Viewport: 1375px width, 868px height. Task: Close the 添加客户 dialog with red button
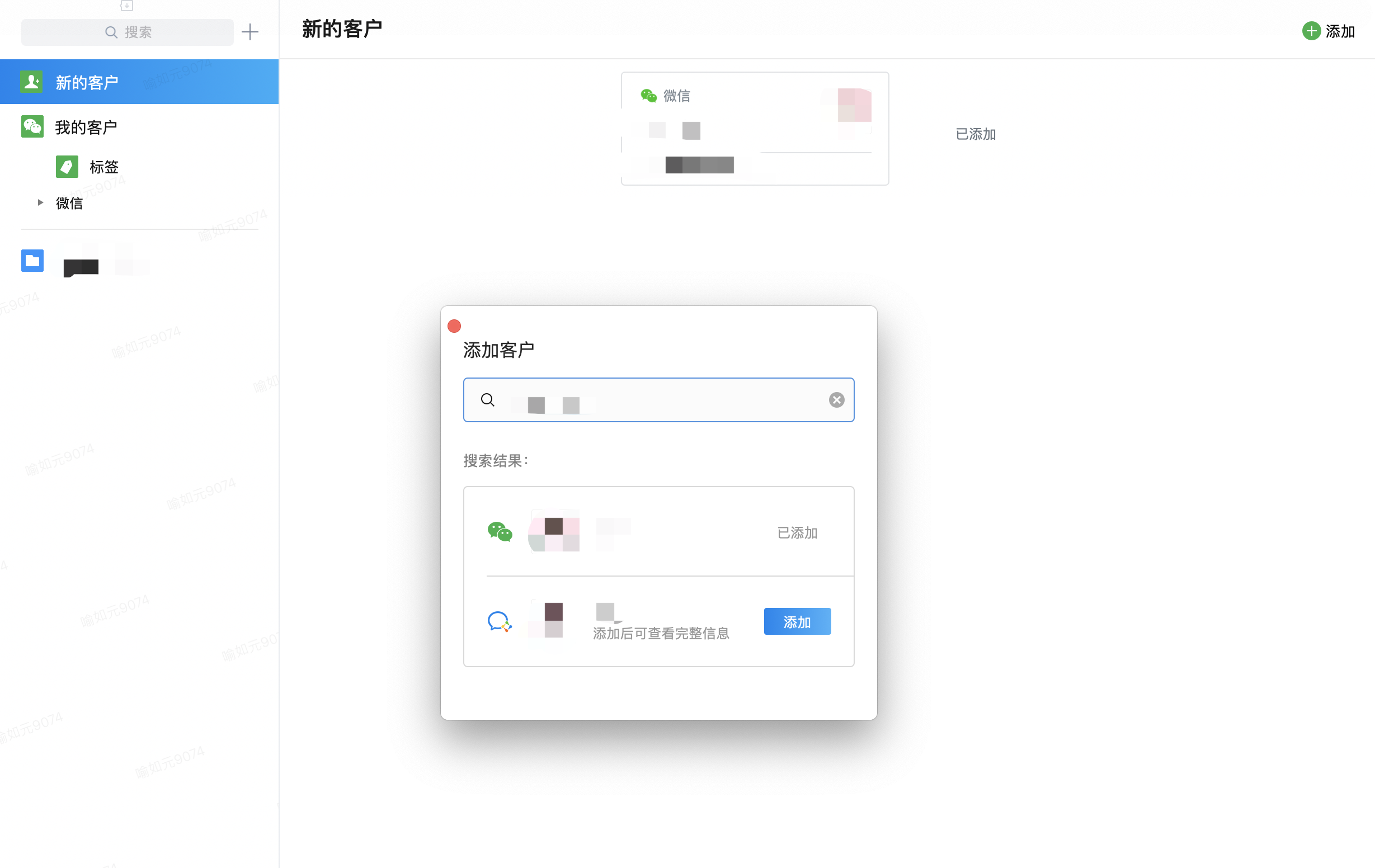pyautogui.click(x=454, y=326)
